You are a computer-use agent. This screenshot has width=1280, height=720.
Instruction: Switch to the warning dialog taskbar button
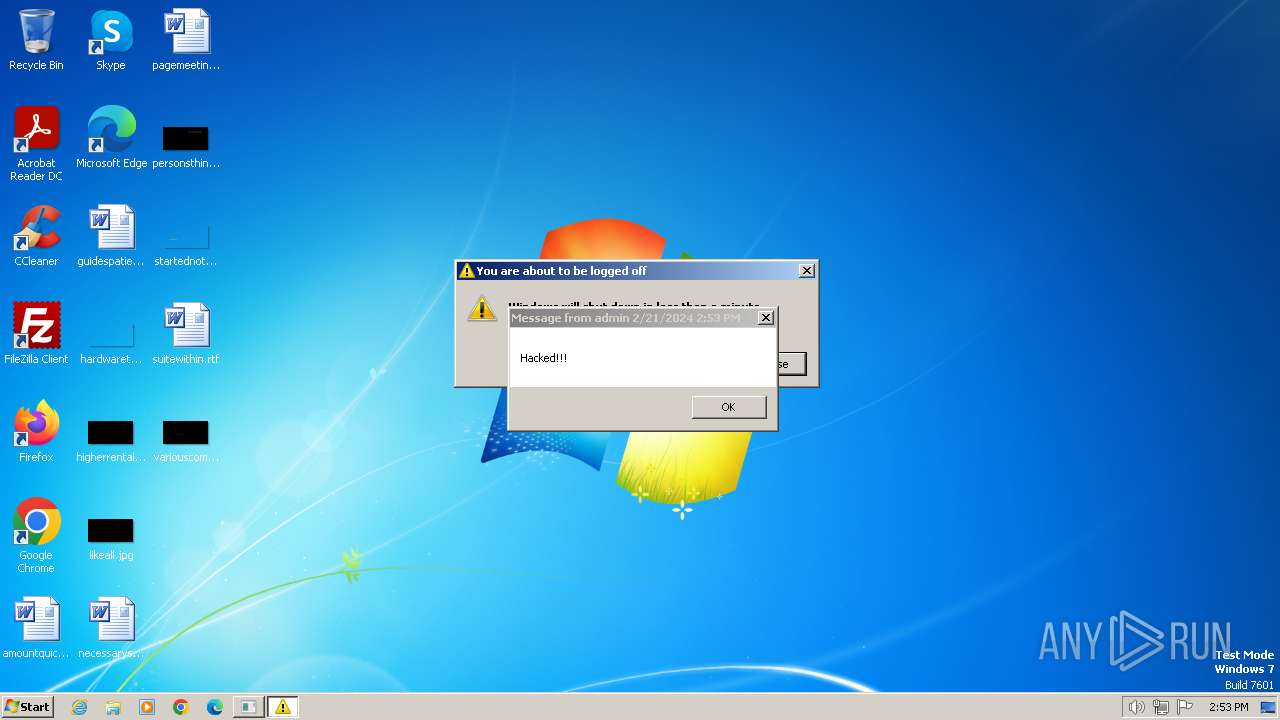[283, 707]
